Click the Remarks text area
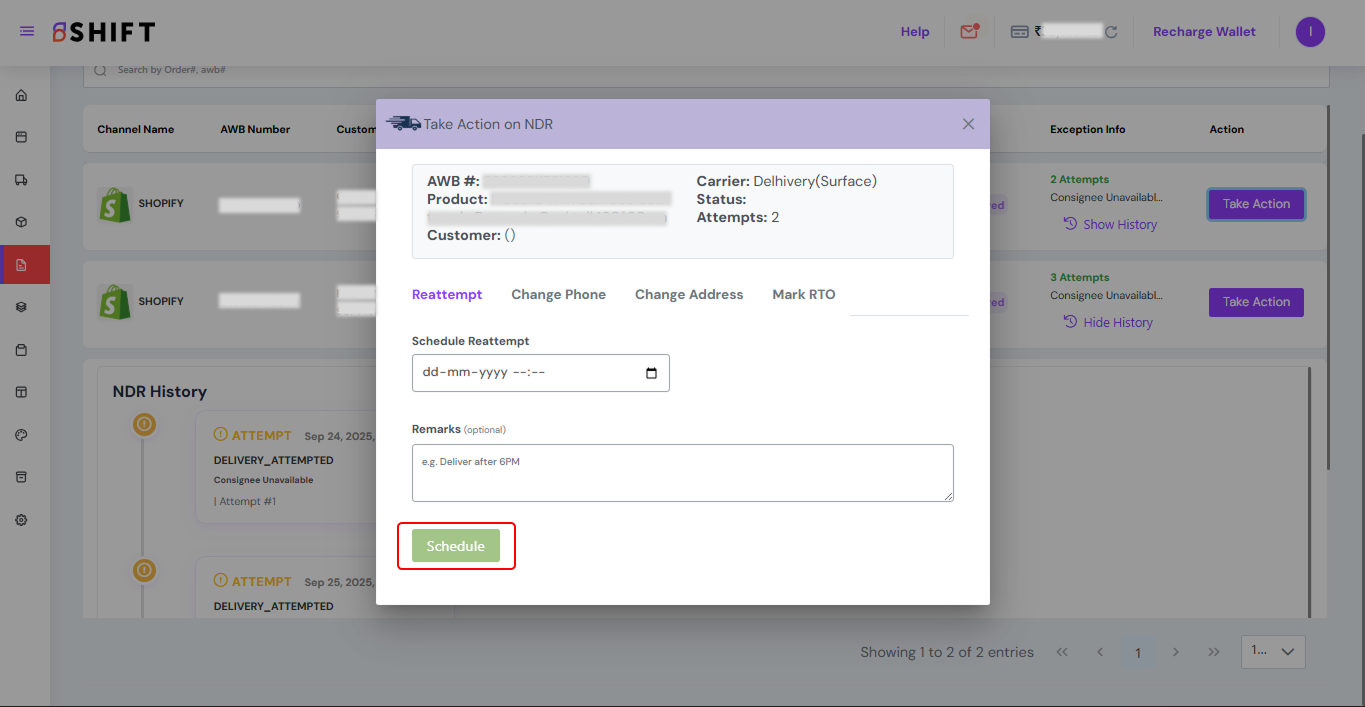1365x707 pixels. point(682,473)
